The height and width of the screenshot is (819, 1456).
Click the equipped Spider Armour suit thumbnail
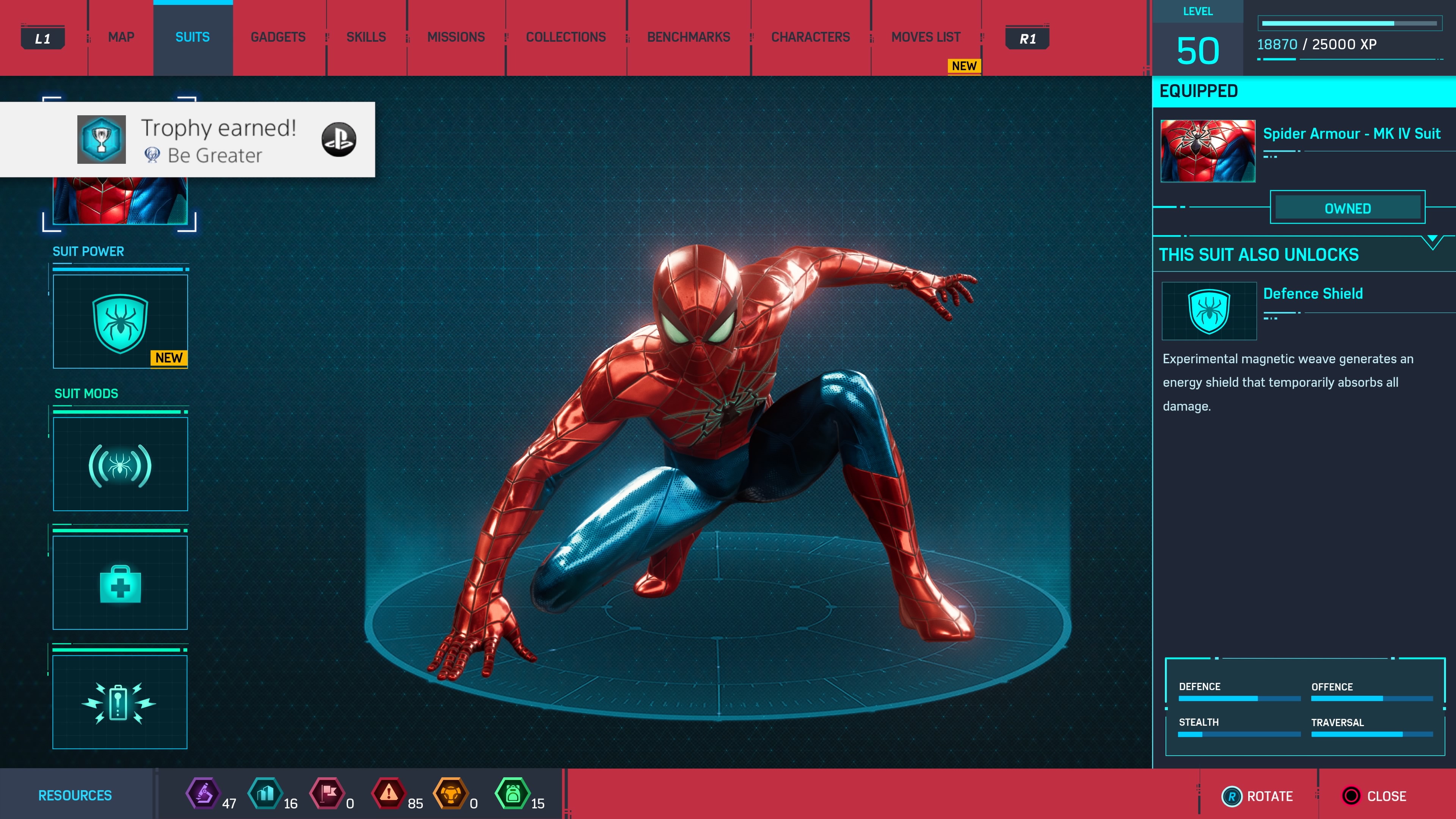[x=1208, y=151]
